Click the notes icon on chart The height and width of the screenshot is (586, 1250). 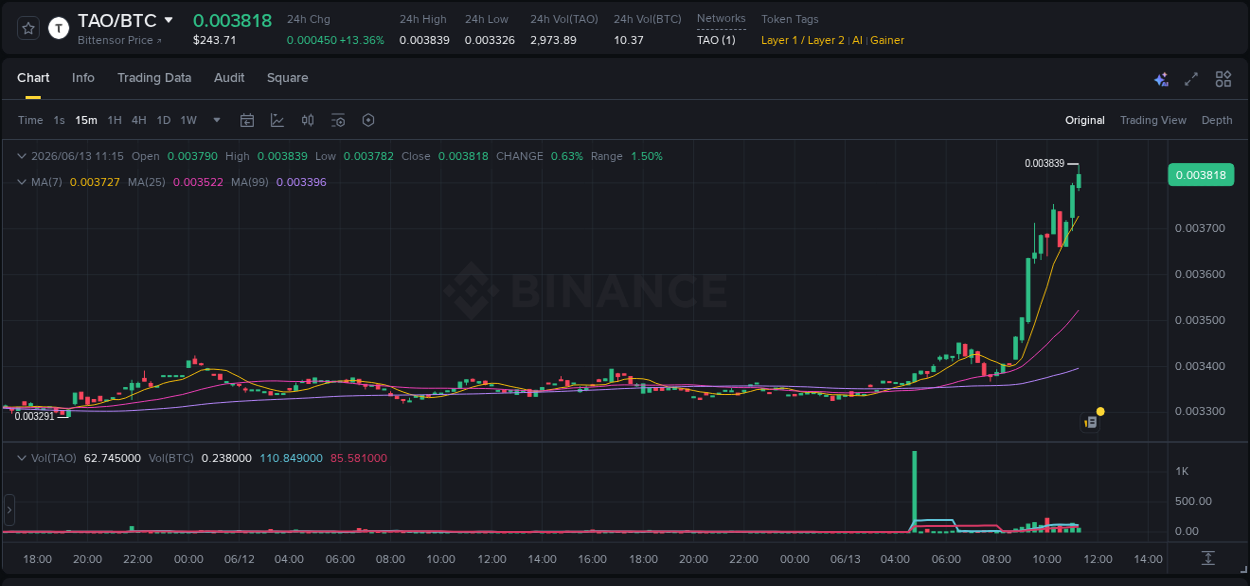(1091, 422)
